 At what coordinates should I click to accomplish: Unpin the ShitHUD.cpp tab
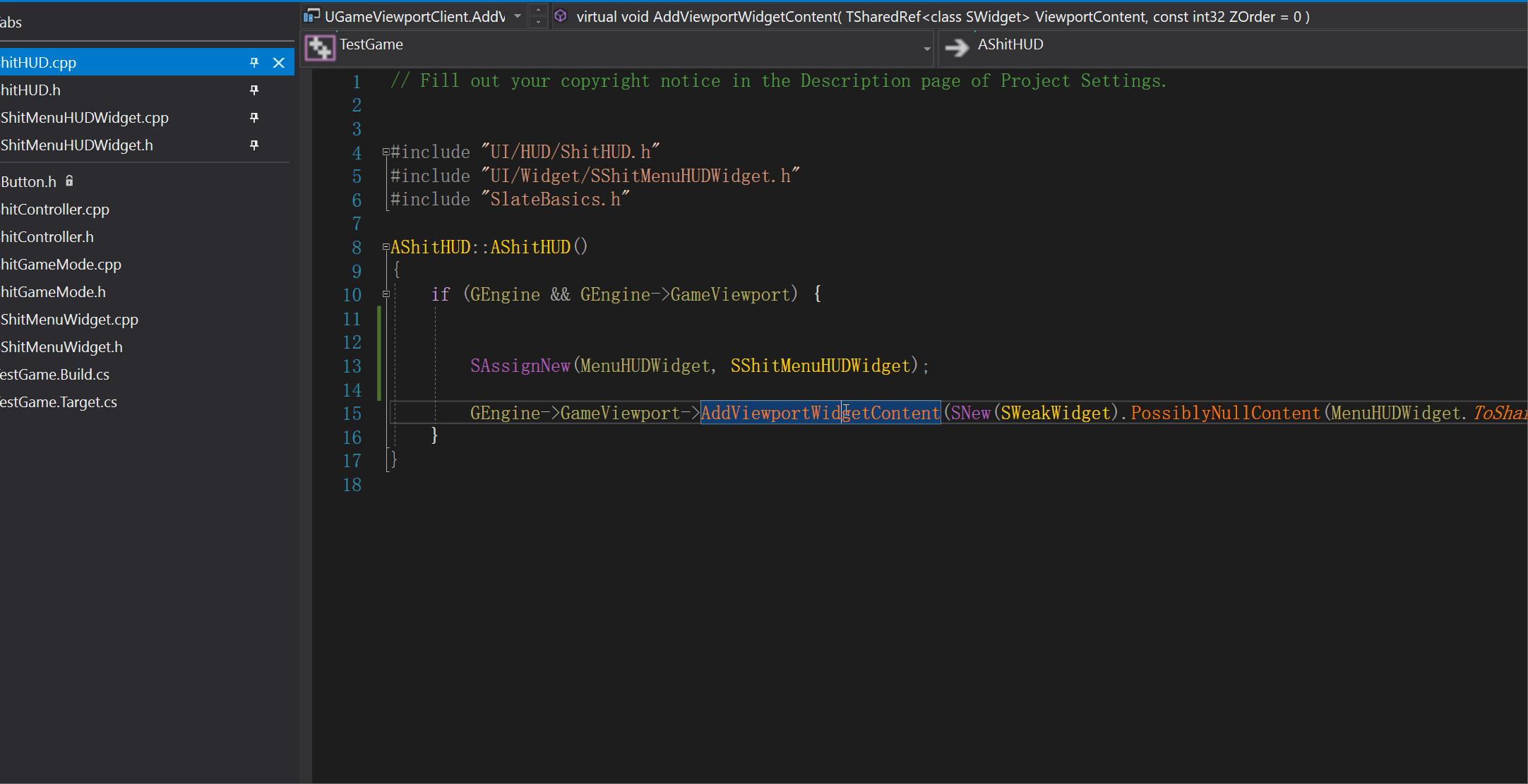point(254,63)
